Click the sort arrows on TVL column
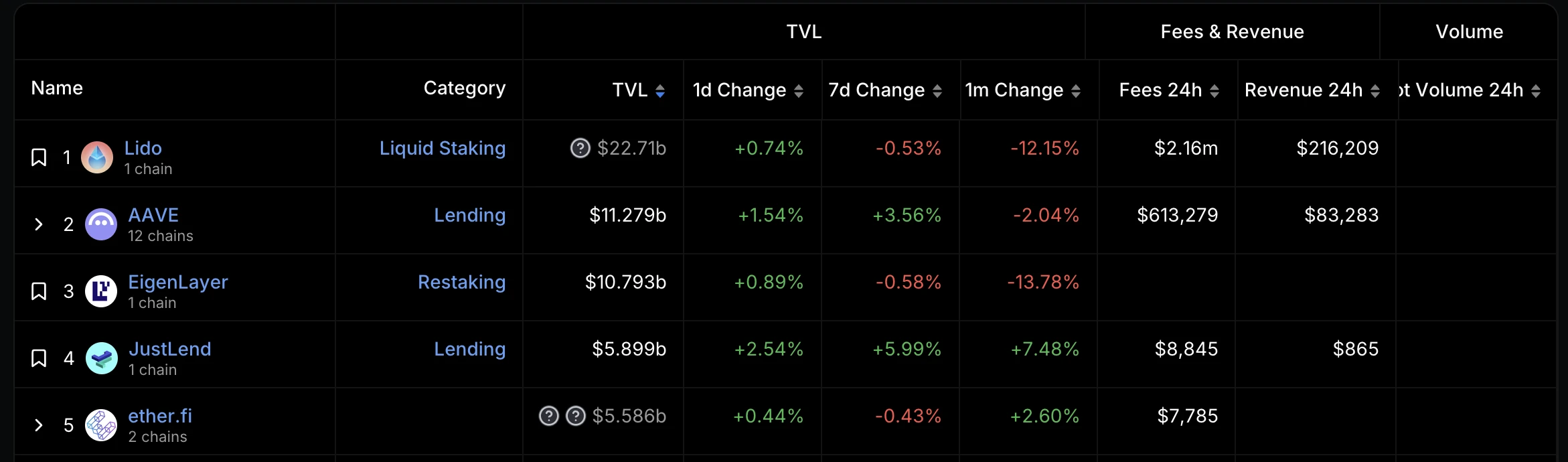Screen dimensions: 1568x462 tap(660, 90)
